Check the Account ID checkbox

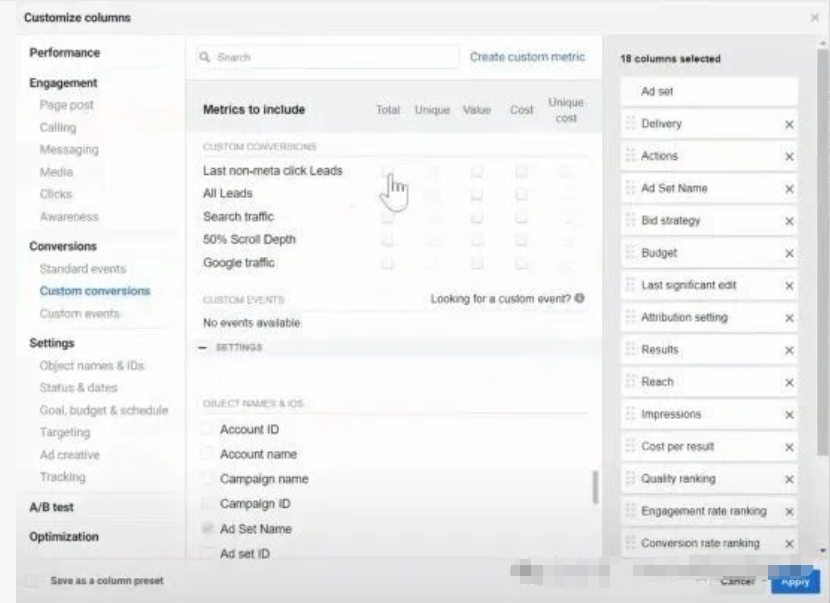coord(208,430)
